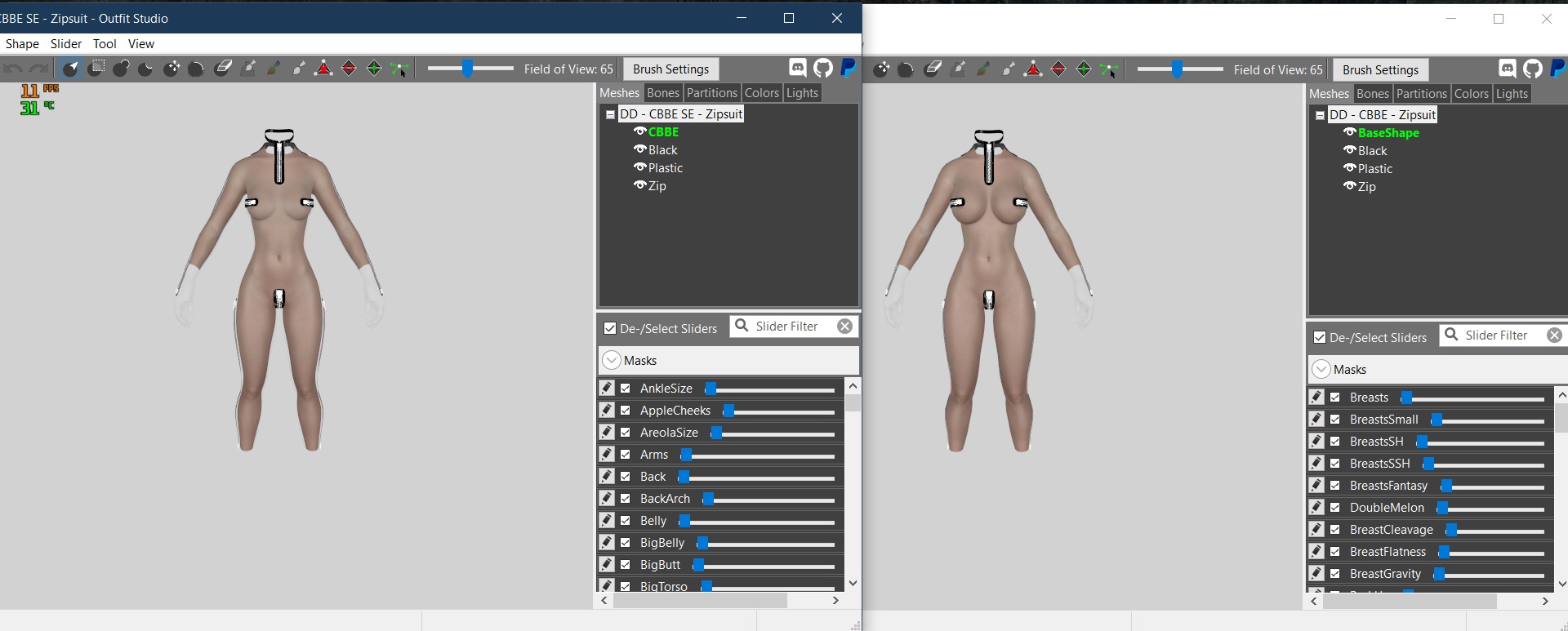Select Collapse Vertex tool in BaseShape window

point(1033,69)
